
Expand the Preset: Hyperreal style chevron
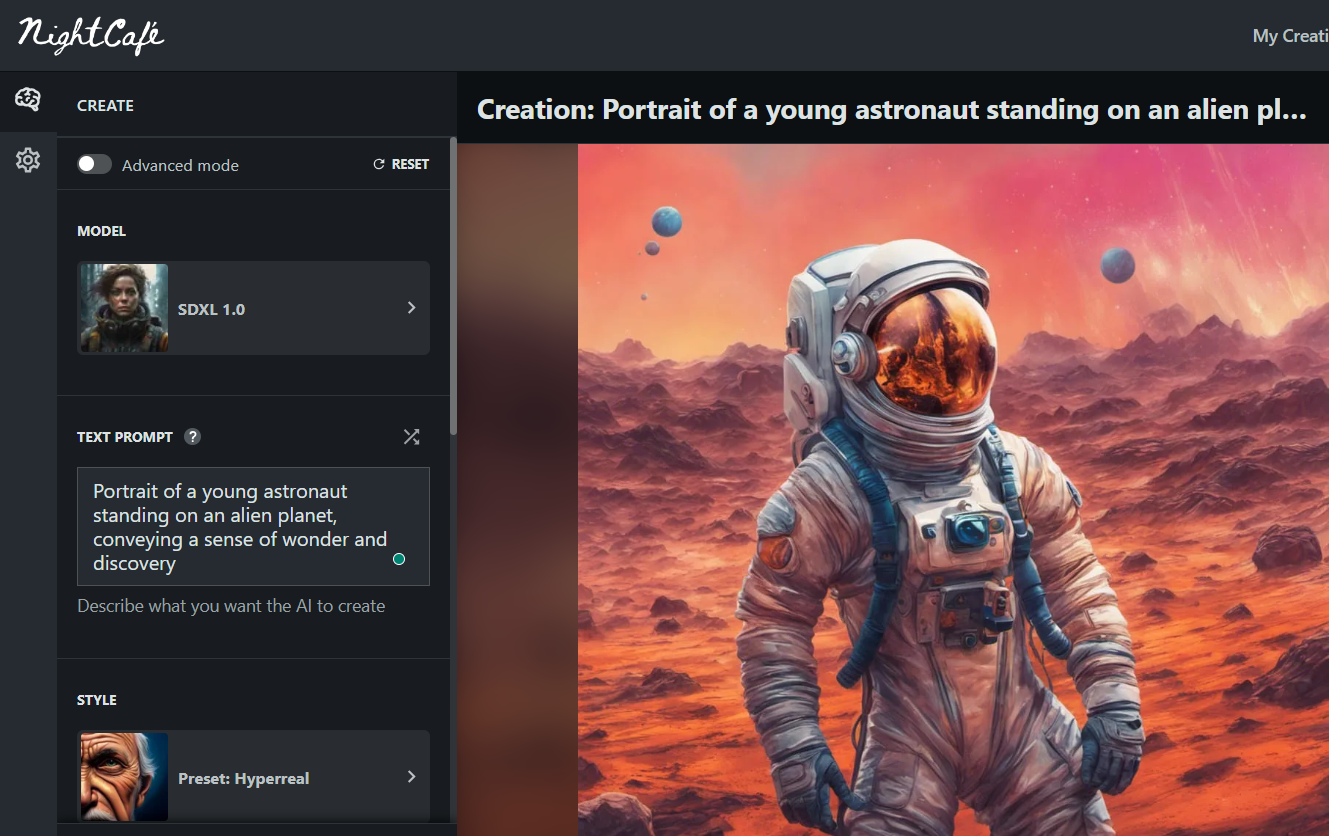(x=411, y=777)
